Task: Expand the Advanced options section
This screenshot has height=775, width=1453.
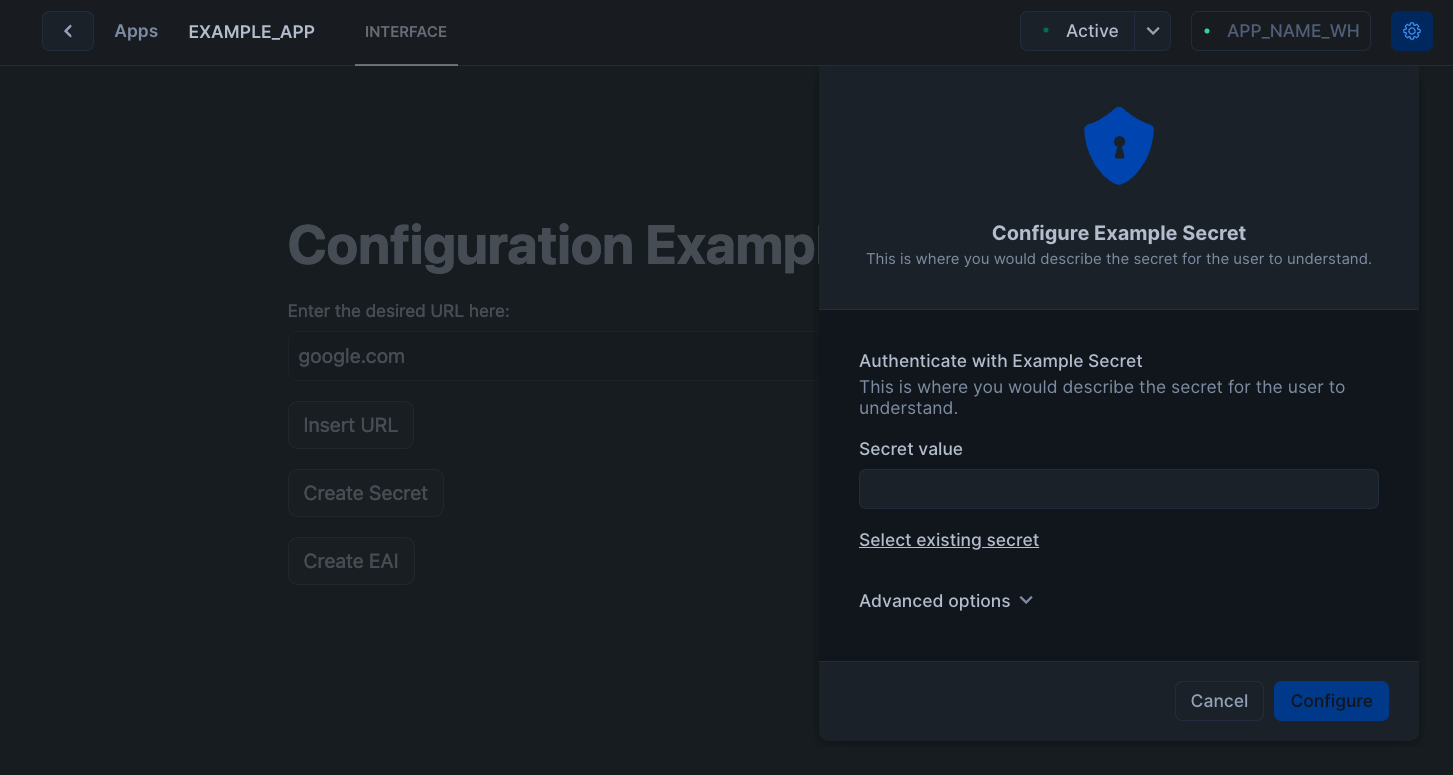Action: click(945, 600)
